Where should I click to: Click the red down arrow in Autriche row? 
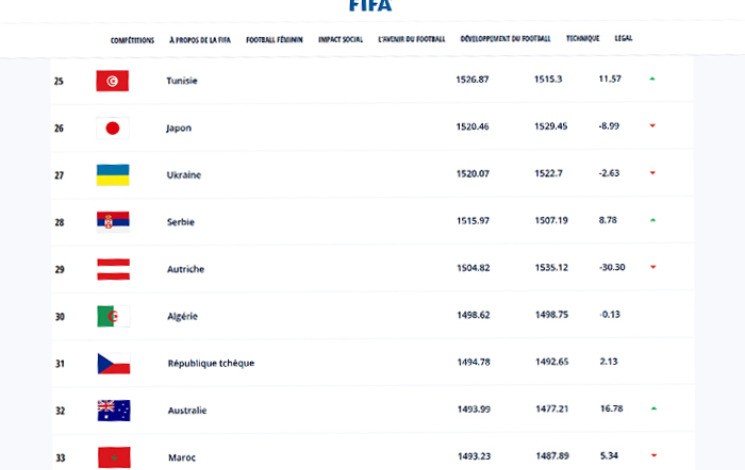(652, 267)
